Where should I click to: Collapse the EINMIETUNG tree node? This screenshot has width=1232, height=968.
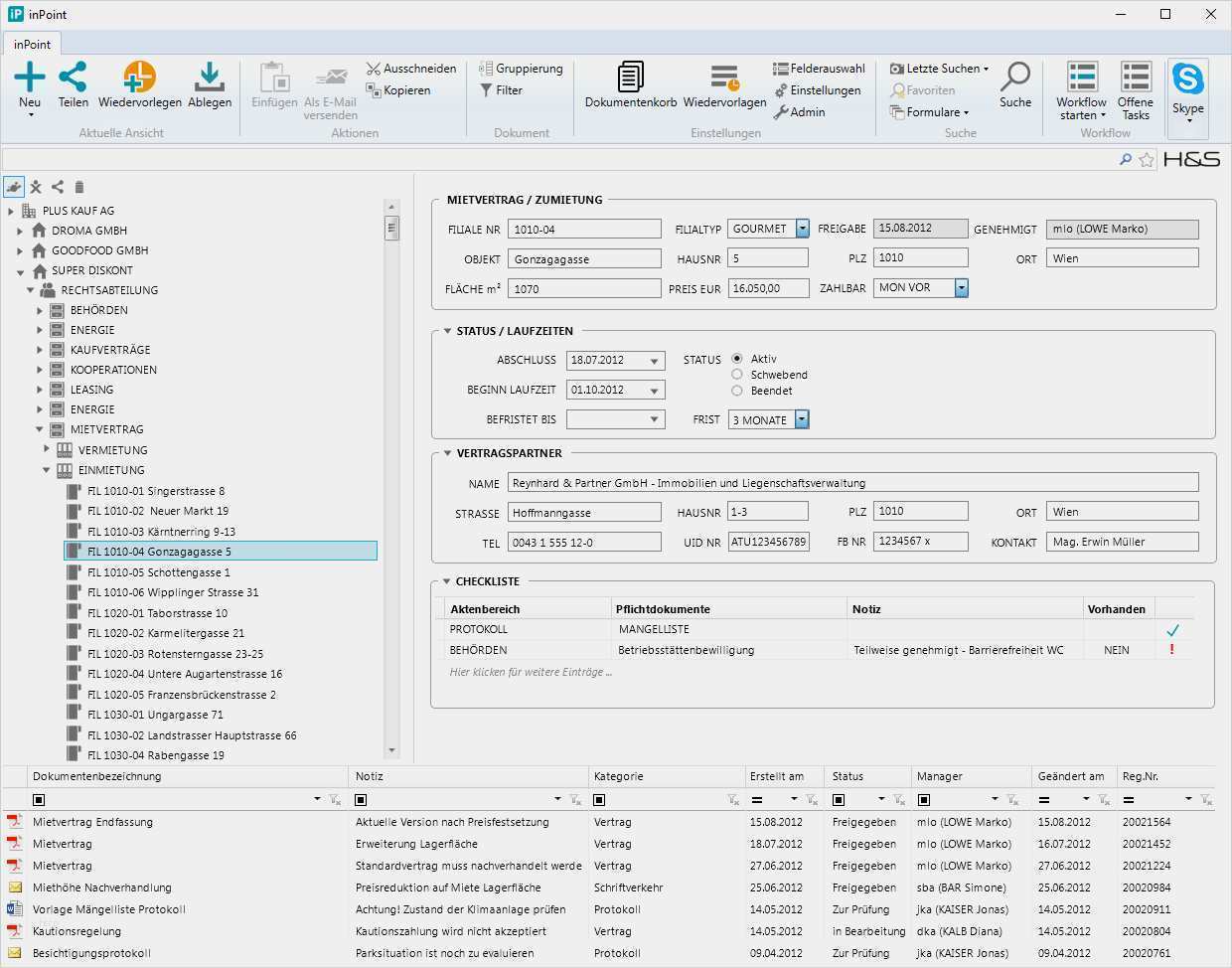[47, 470]
